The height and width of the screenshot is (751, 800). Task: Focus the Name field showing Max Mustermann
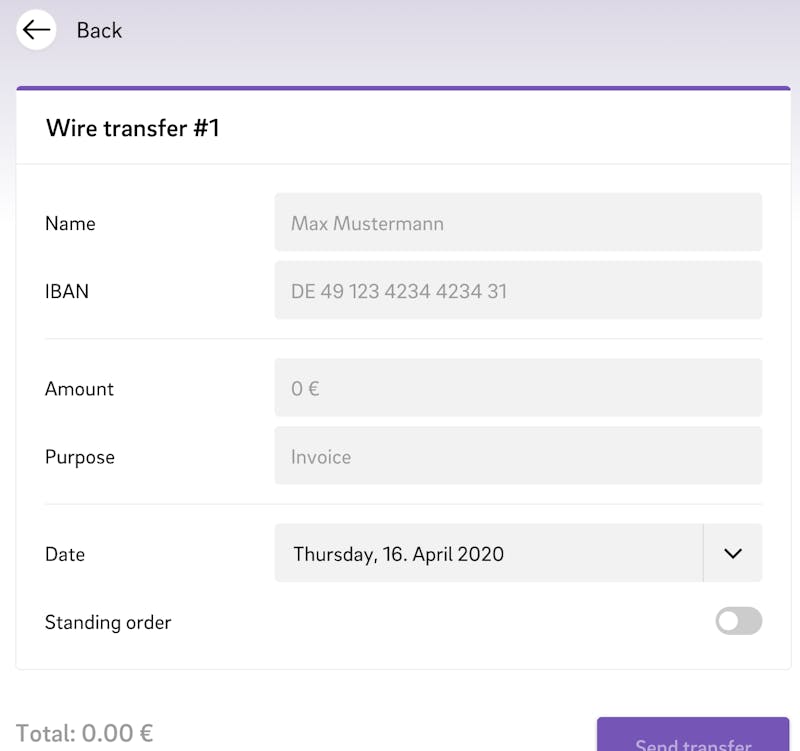(x=518, y=222)
